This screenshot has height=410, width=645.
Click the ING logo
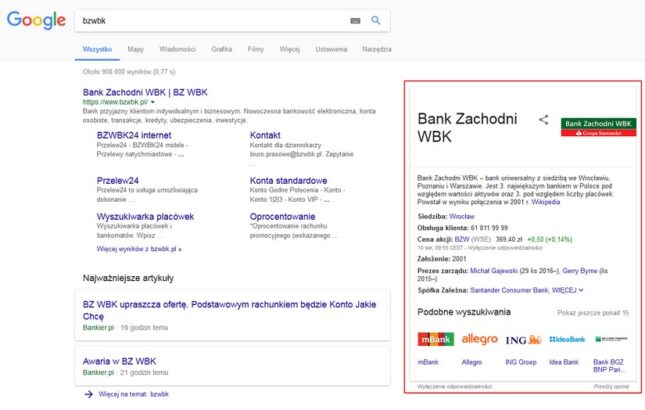pyautogui.click(x=523, y=340)
